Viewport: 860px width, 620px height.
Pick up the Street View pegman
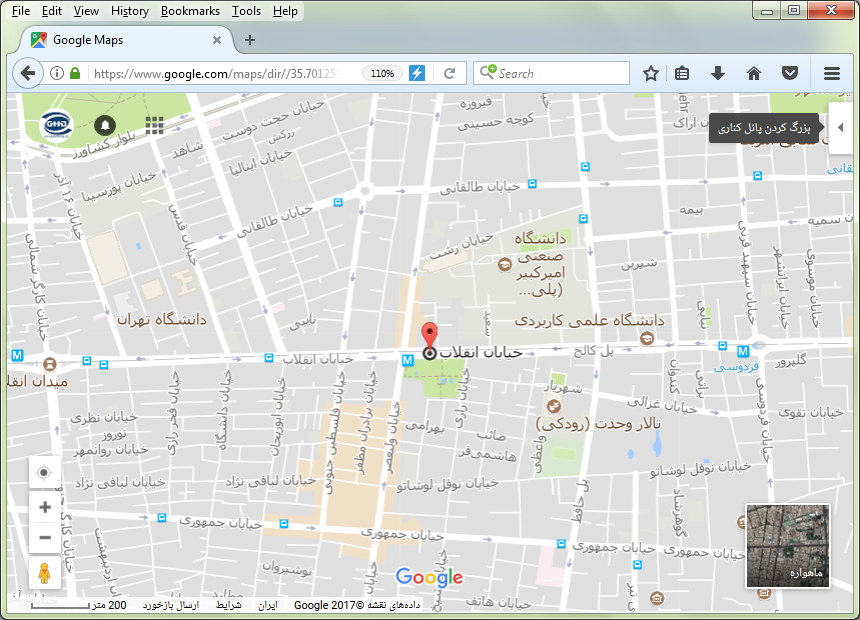44,573
